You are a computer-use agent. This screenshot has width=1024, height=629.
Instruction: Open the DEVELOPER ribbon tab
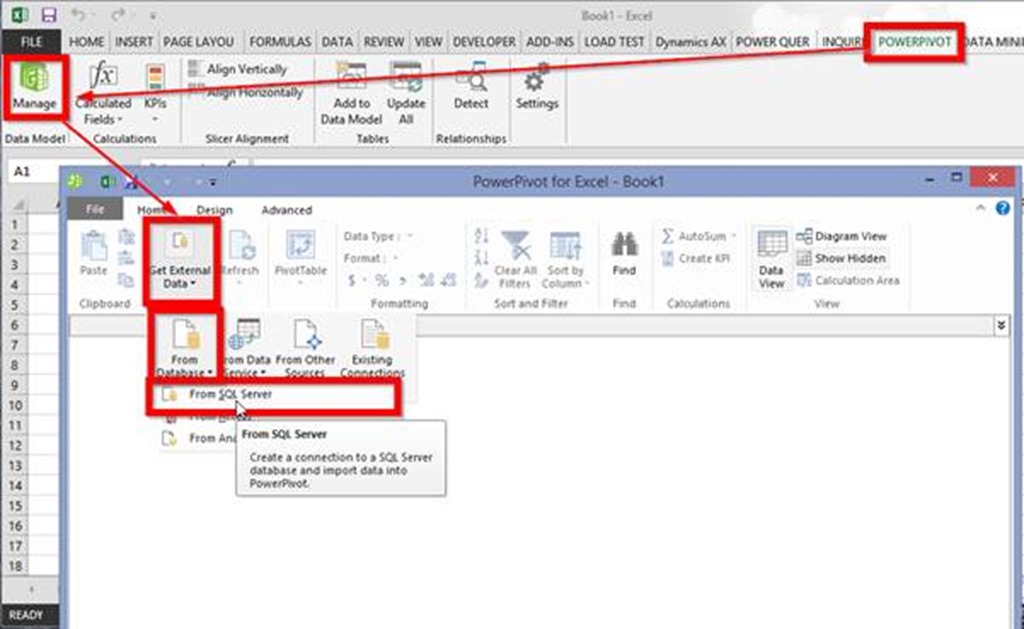pos(484,42)
